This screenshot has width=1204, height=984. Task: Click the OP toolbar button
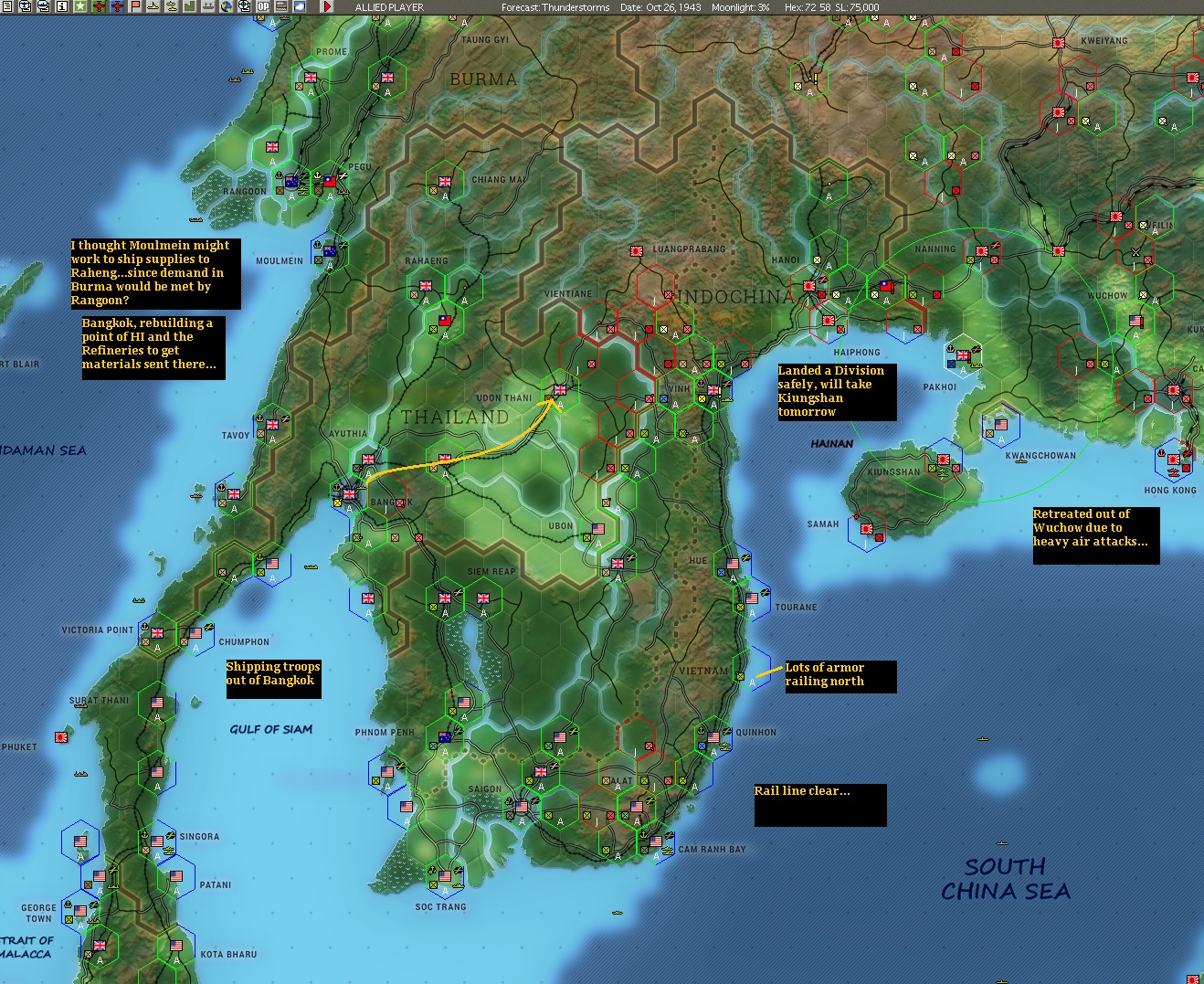(x=263, y=6)
